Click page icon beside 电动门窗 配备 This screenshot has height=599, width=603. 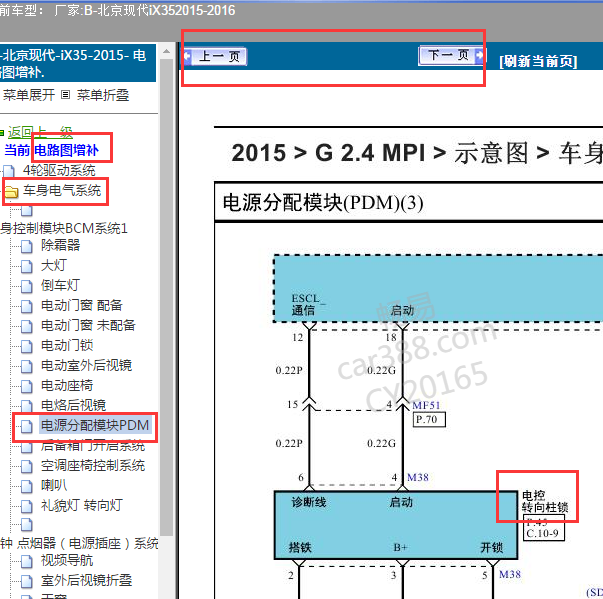27,306
